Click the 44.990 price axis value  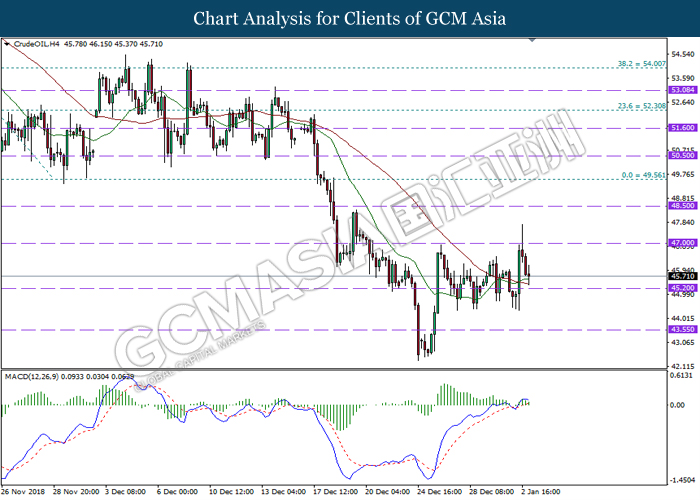coord(683,295)
